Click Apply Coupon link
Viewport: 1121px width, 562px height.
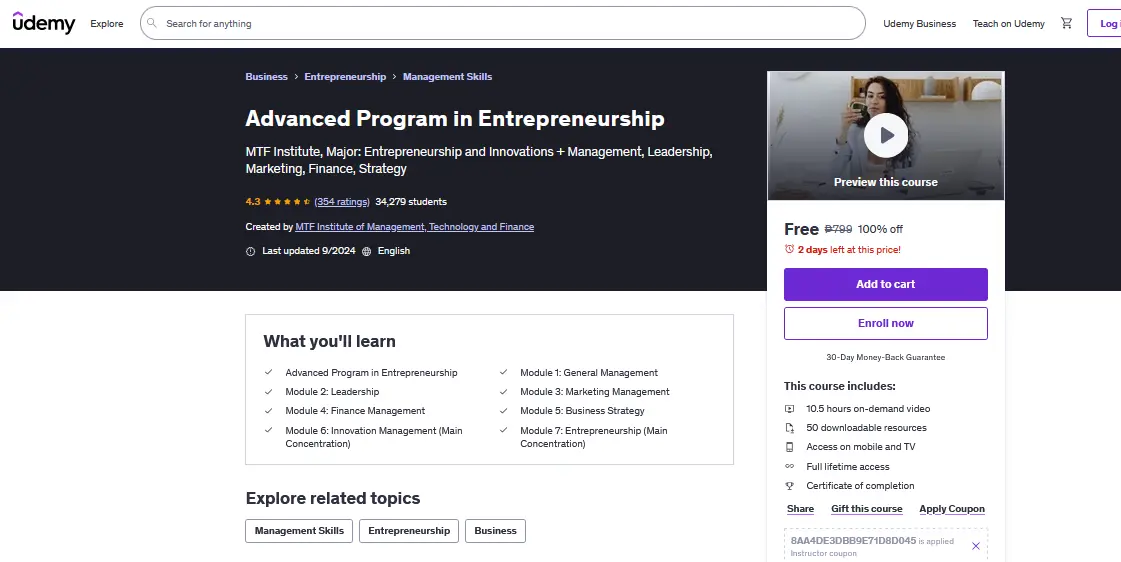[952, 509]
